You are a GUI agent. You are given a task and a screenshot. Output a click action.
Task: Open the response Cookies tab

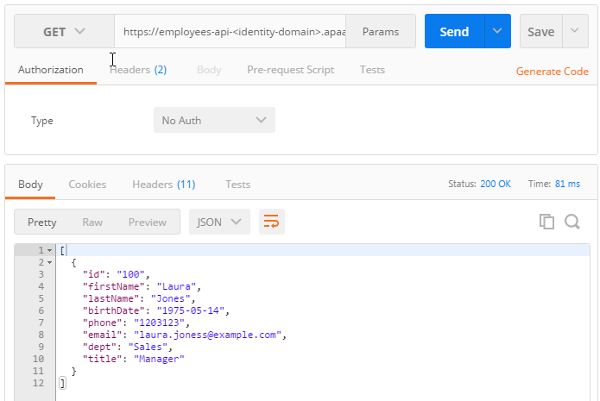87,184
